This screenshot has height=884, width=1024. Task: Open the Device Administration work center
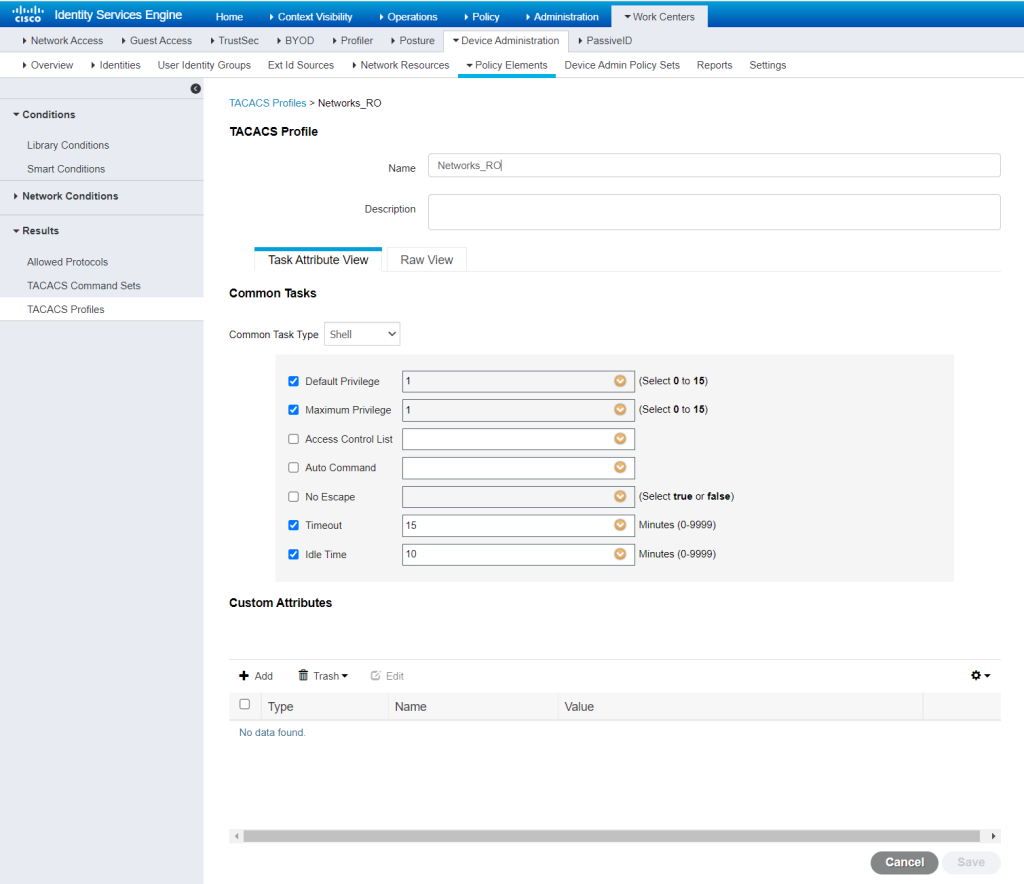506,40
